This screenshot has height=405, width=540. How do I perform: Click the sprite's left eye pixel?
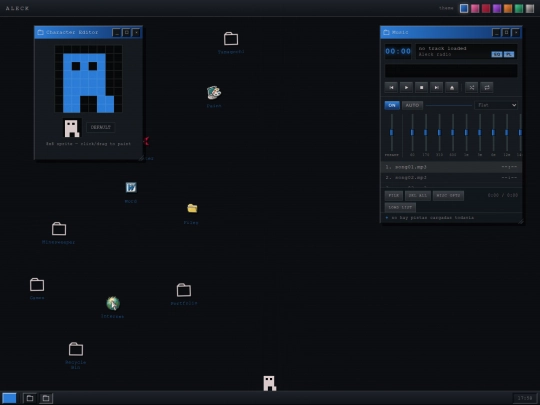(x=76, y=66)
